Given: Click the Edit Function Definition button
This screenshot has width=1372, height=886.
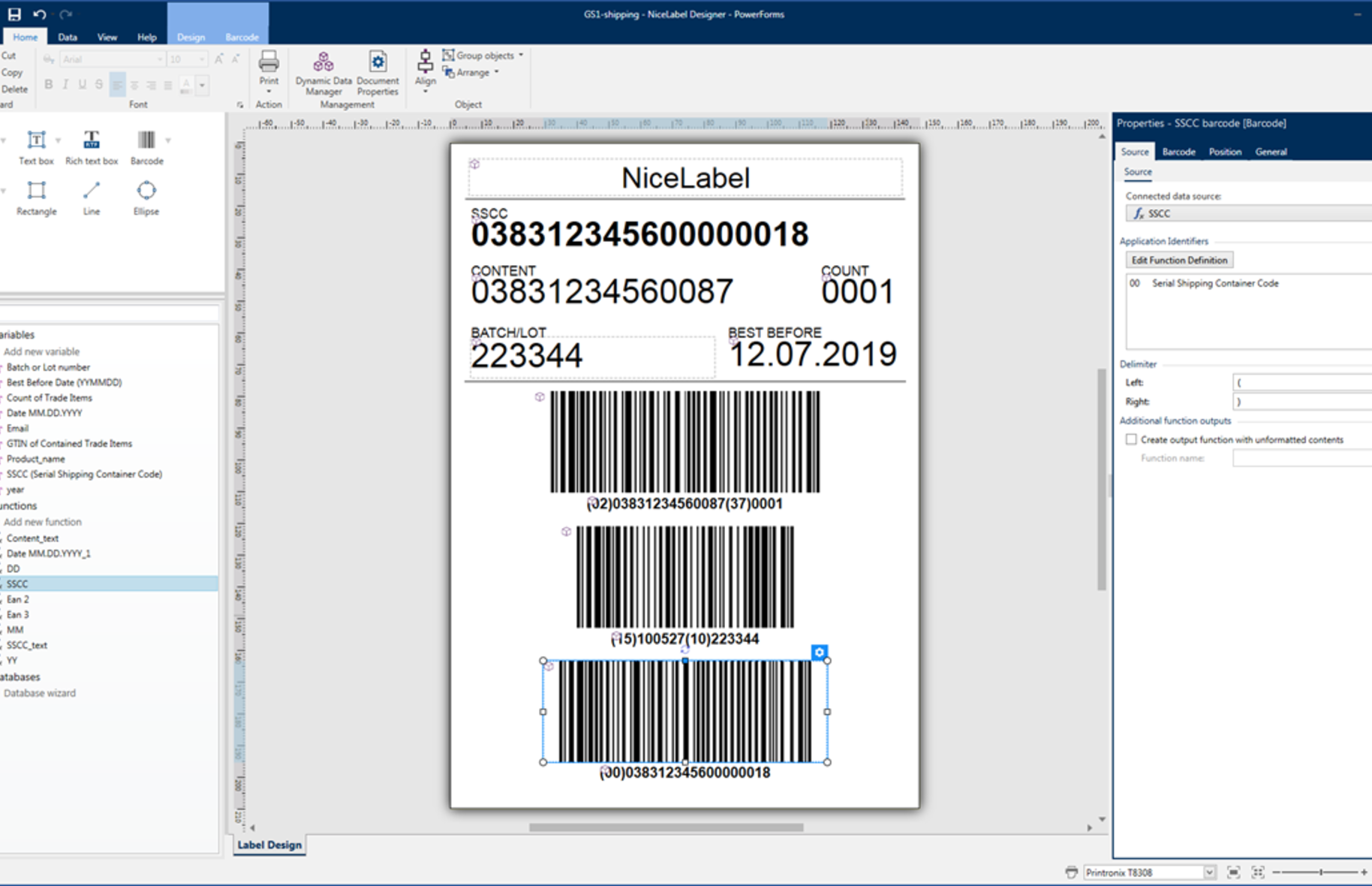Looking at the screenshot, I should (x=1178, y=259).
